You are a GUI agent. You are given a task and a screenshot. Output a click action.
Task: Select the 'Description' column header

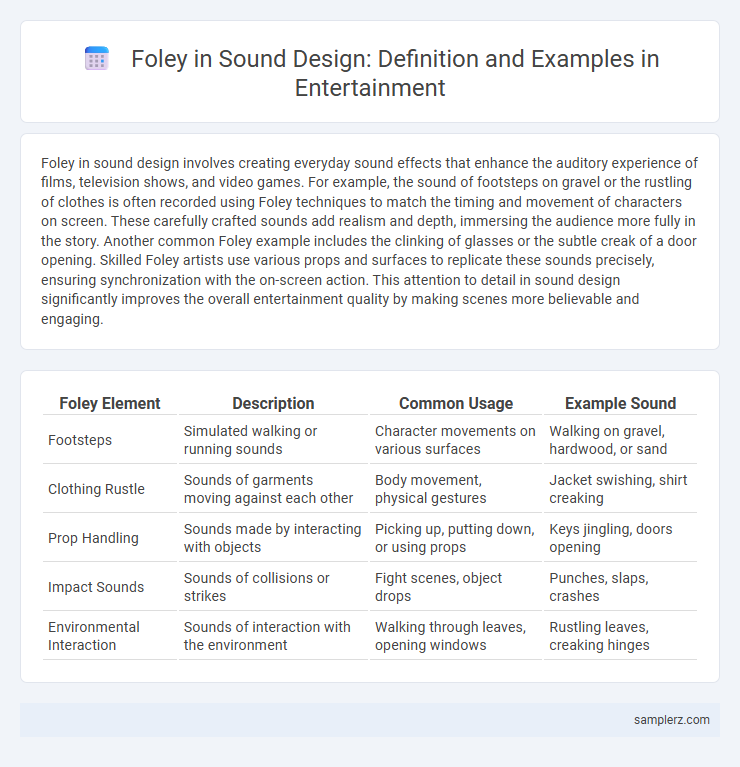tap(273, 403)
